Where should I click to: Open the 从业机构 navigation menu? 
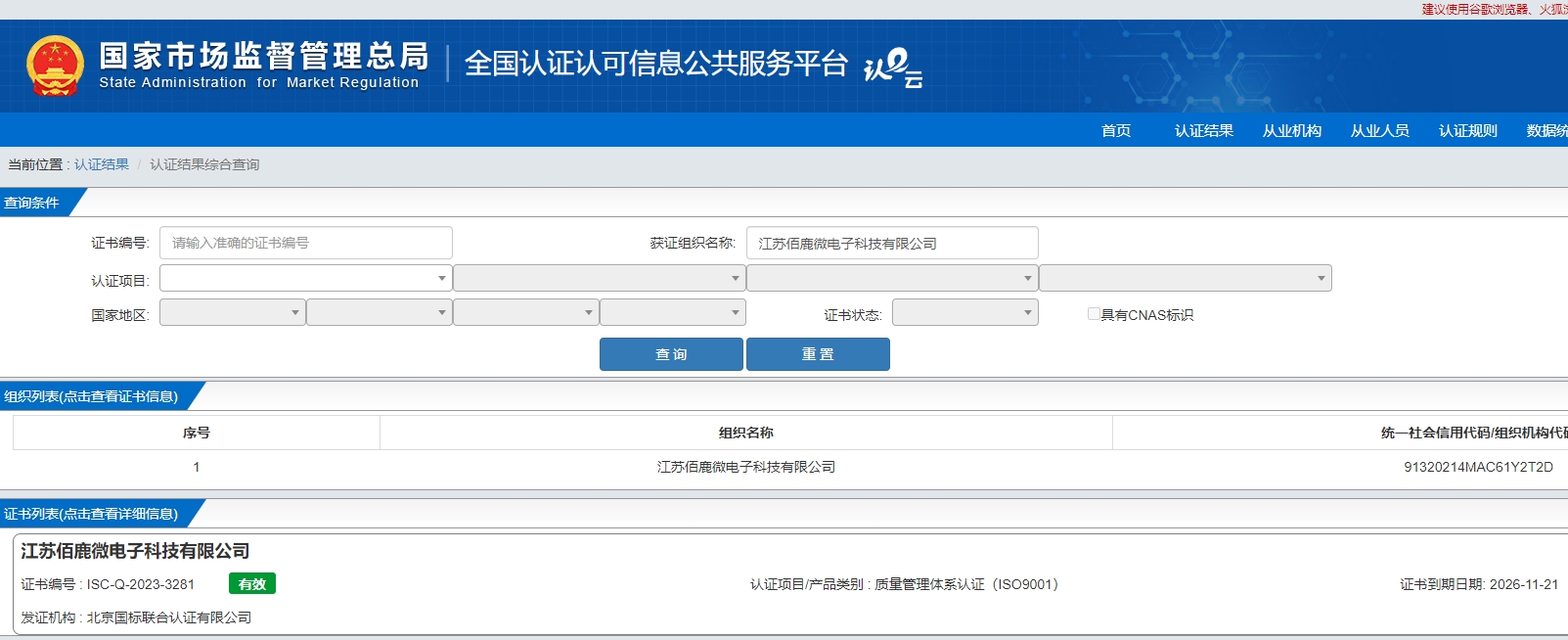(1292, 130)
